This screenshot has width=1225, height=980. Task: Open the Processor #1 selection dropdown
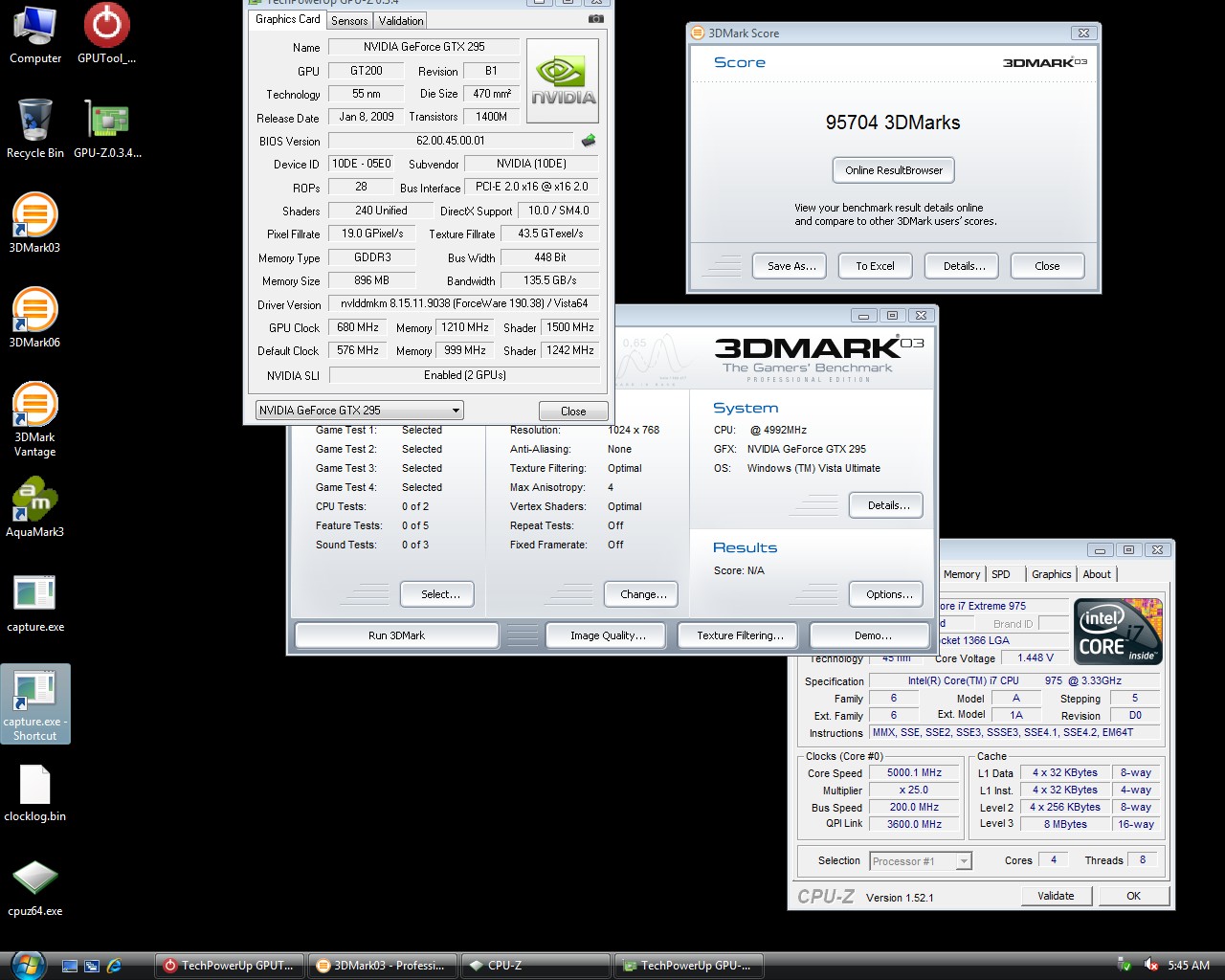[x=921, y=861]
